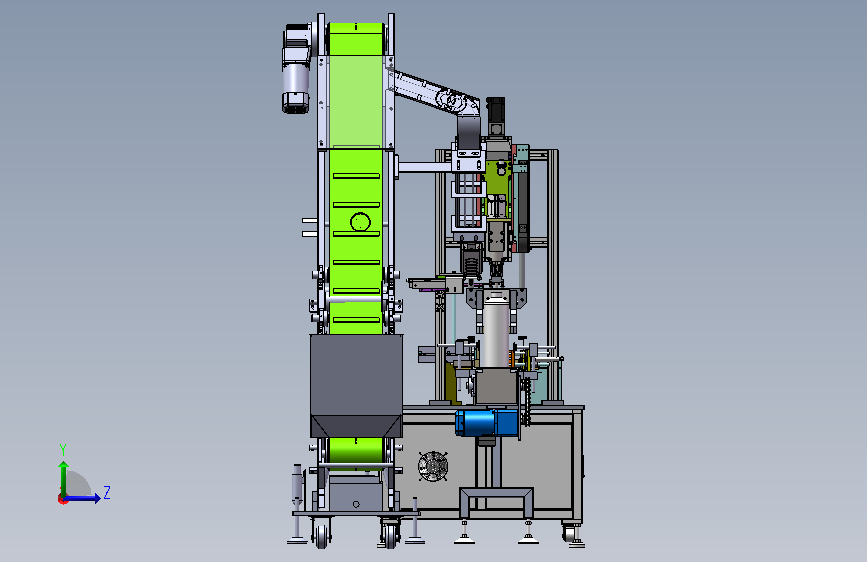This screenshot has width=867, height=562.
Task: Select the dark gray hopper box
Action: click(x=356, y=386)
